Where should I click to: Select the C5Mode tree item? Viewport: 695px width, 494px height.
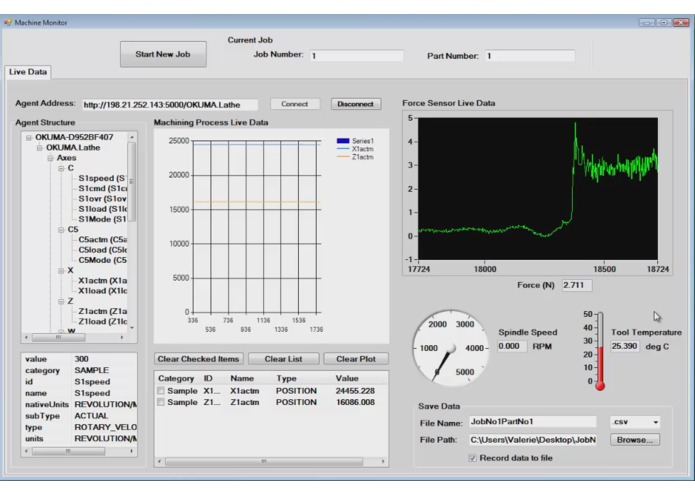pyautogui.click(x=102, y=260)
